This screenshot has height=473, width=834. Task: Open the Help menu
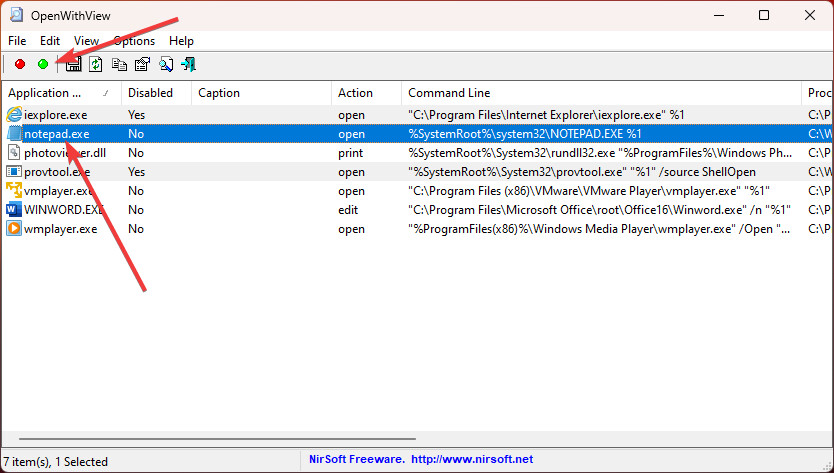tap(181, 41)
